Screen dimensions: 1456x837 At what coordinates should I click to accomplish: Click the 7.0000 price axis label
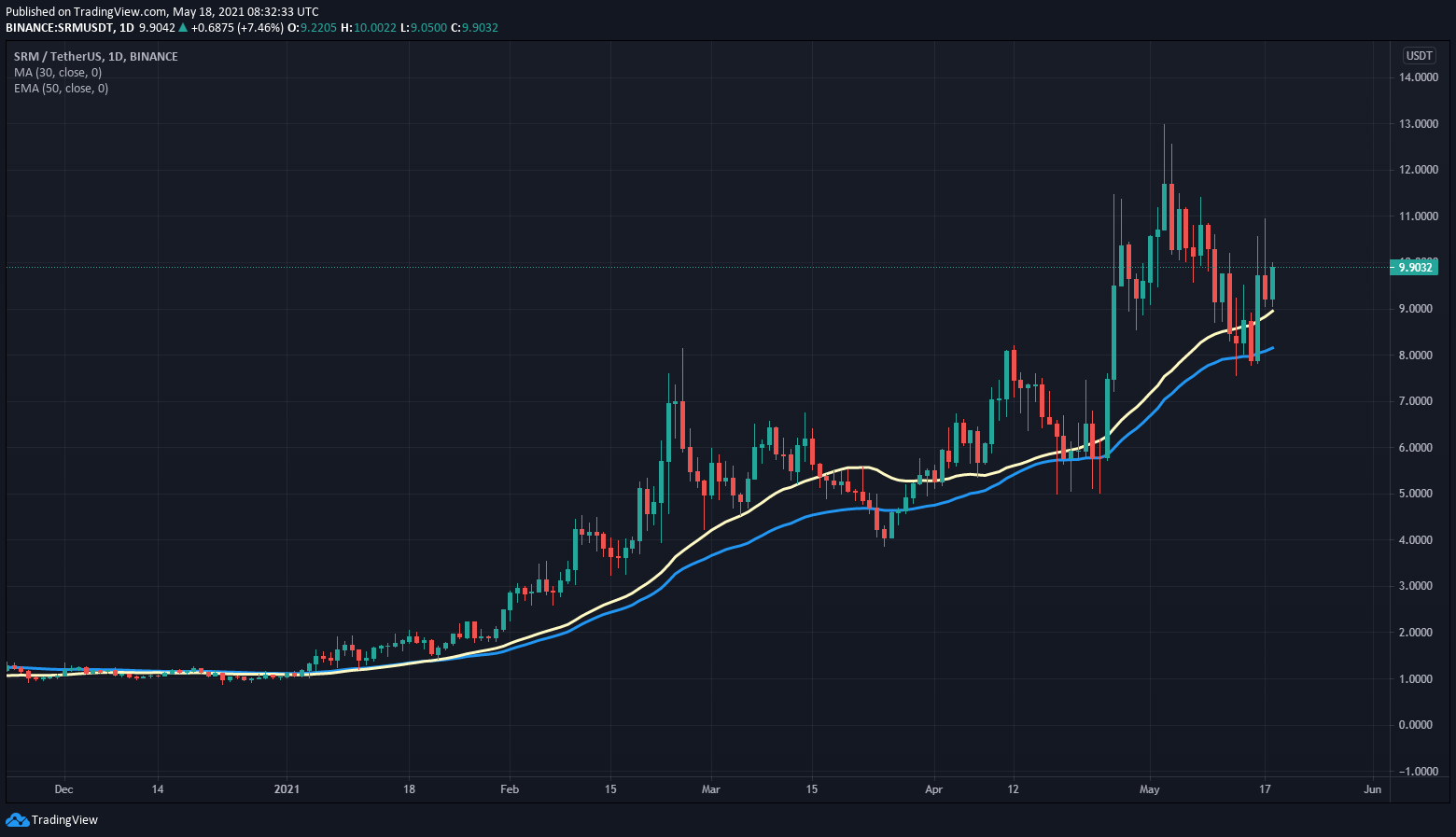click(x=1418, y=400)
